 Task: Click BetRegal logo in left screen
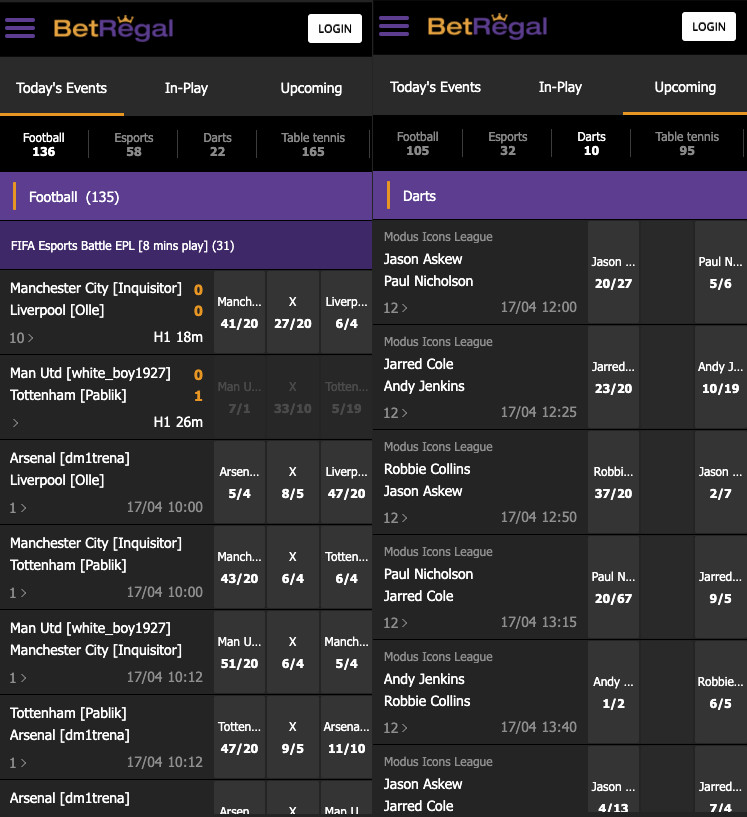113,28
